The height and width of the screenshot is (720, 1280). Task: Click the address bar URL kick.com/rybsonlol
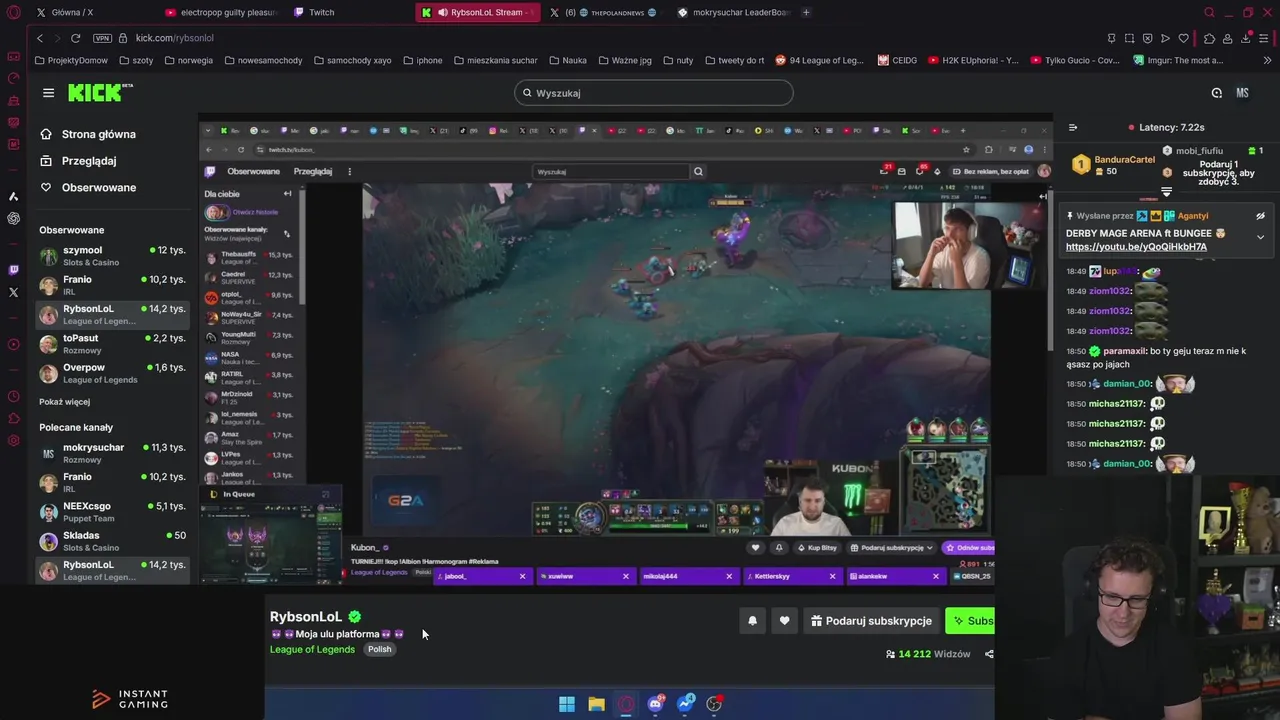coord(175,38)
